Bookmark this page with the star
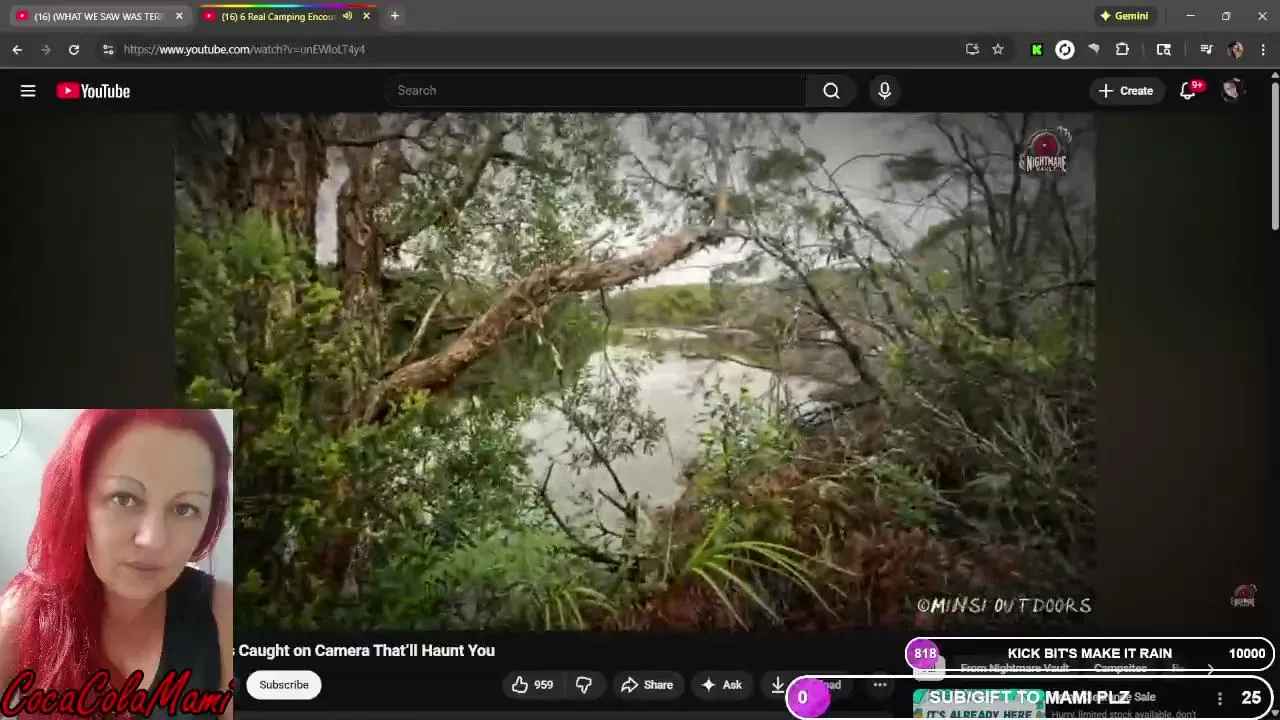Viewport: 1280px width, 720px height. pyautogui.click(x=998, y=49)
